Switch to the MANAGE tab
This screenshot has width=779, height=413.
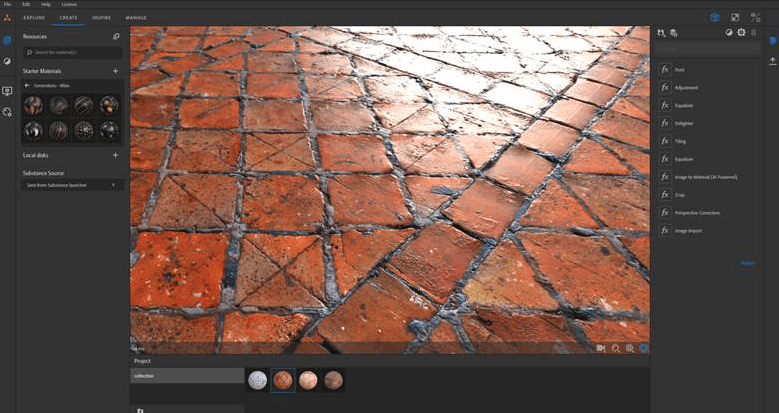(x=136, y=17)
